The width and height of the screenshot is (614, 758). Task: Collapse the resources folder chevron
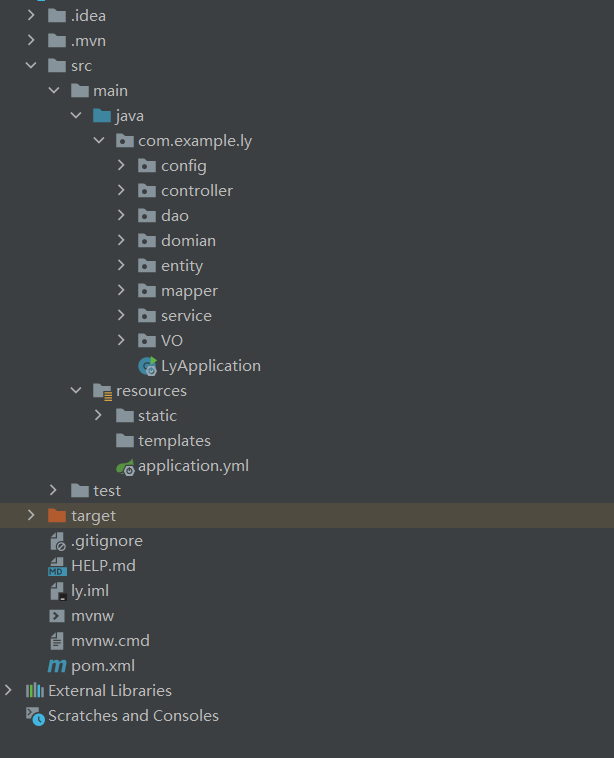click(x=76, y=391)
